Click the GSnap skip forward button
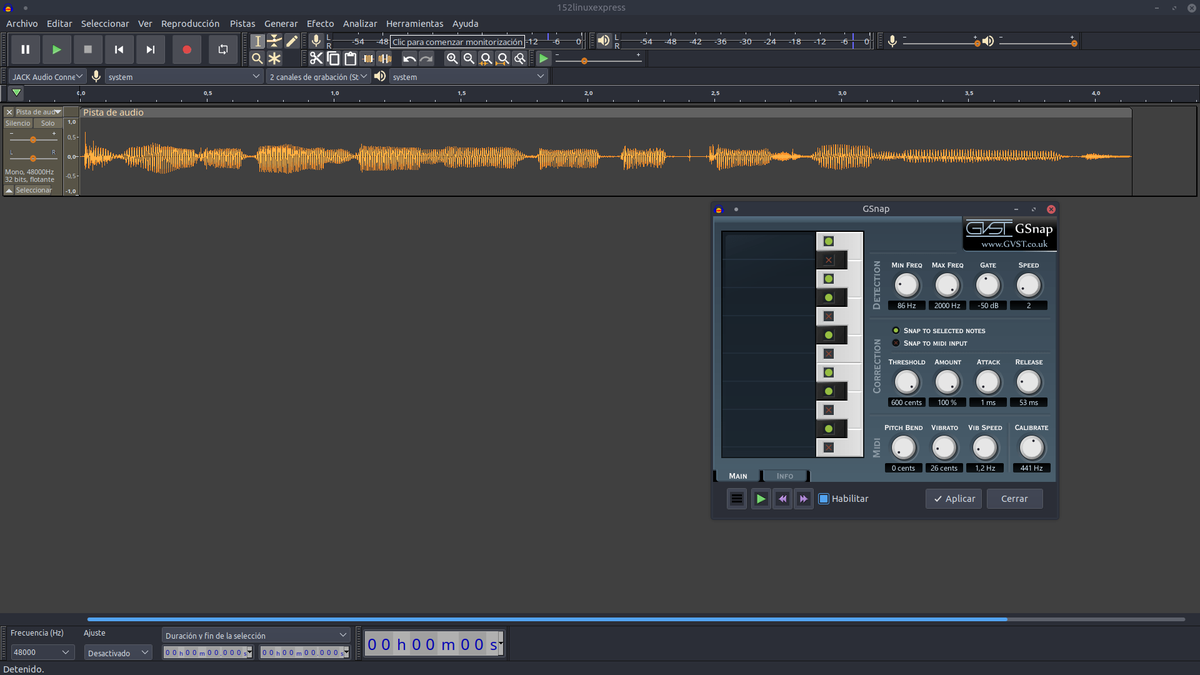This screenshot has height=675, width=1200. pyautogui.click(x=803, y=498)
